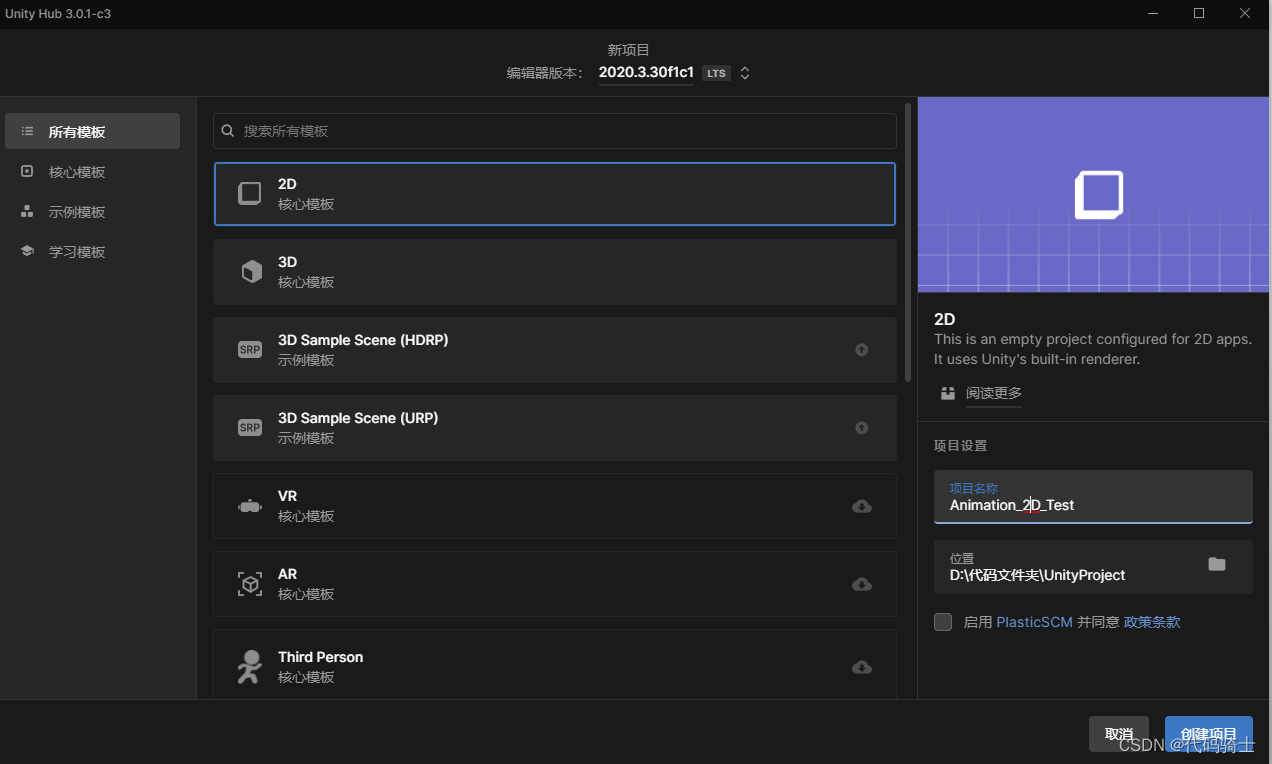This screenshot has height=764, width=1272.
Task: Open the PlasticSCM link
Action: coord(1035,622)
